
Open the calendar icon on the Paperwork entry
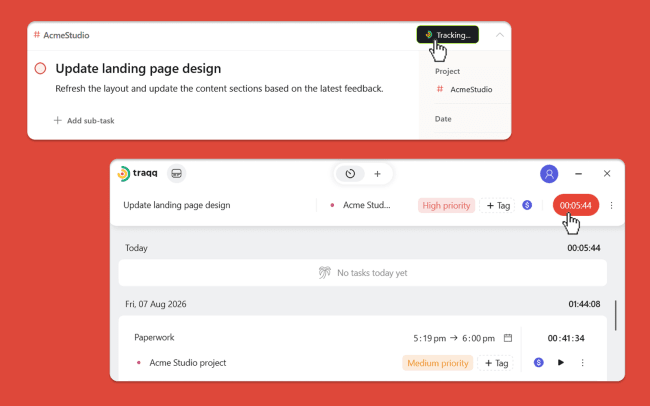[508, 338]
